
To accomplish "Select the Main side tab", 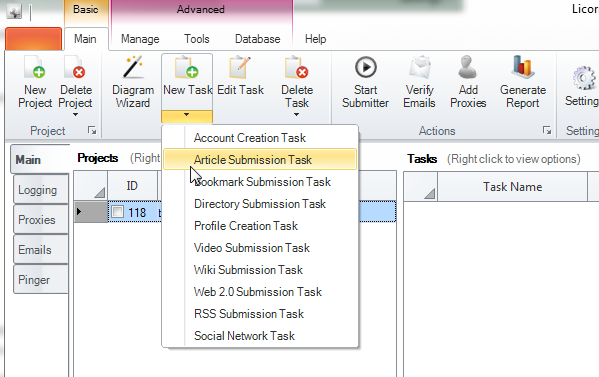I will (x=39, y=160).
